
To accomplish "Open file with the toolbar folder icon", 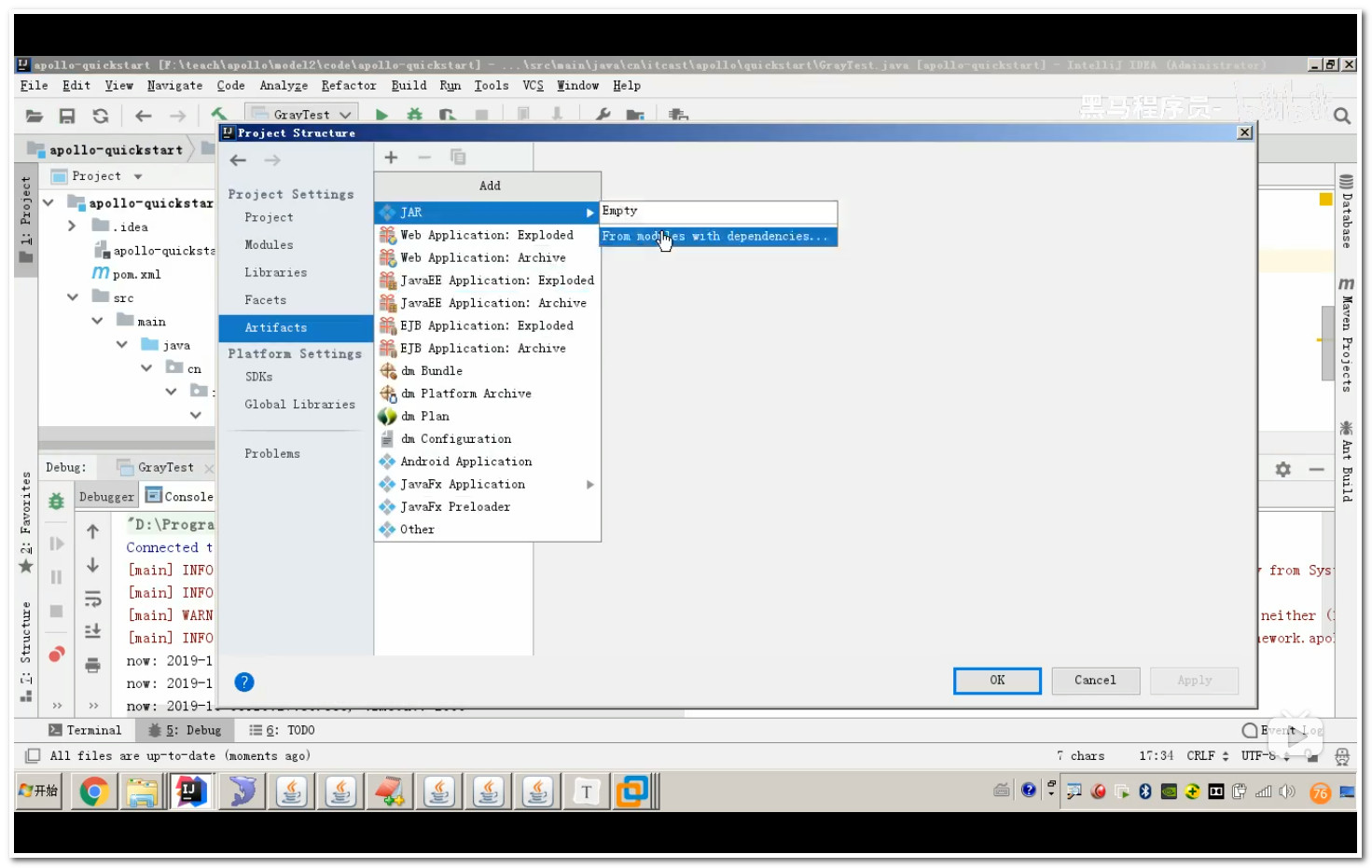I will click(x=35, y=116).
